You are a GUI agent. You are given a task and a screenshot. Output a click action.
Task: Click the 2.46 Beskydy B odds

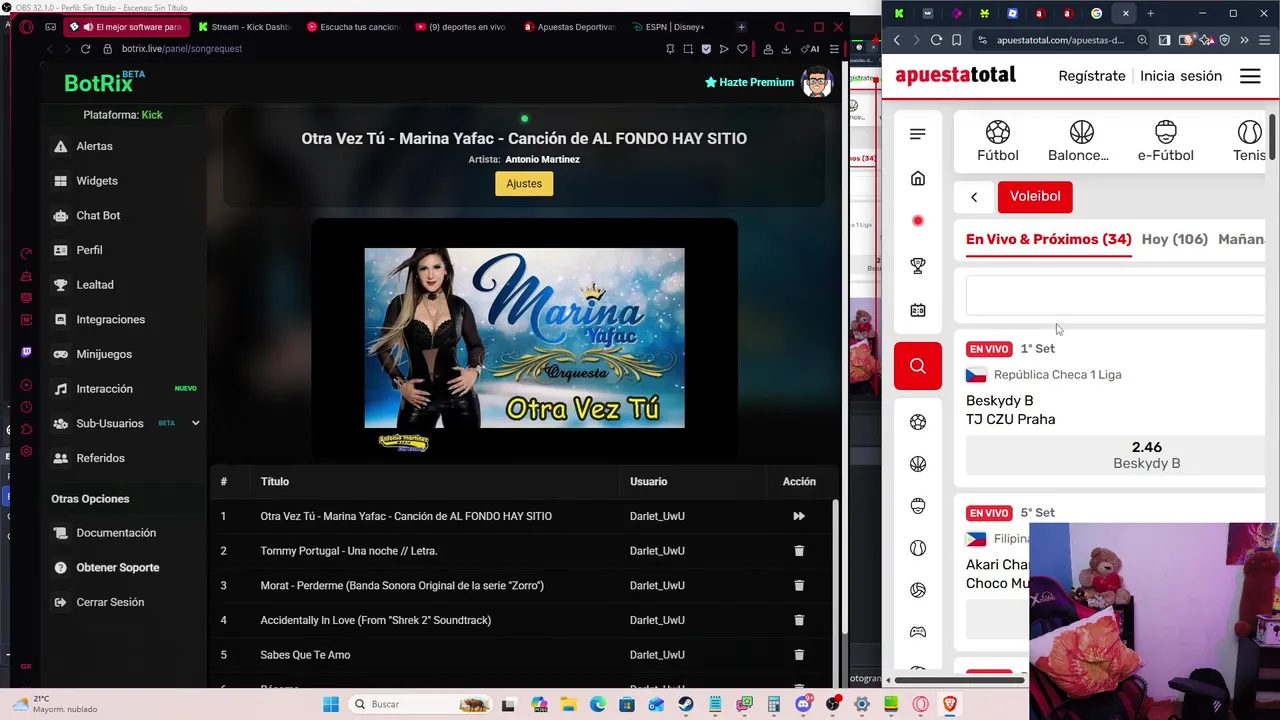pyautogui.click(x=1116, y=455)
